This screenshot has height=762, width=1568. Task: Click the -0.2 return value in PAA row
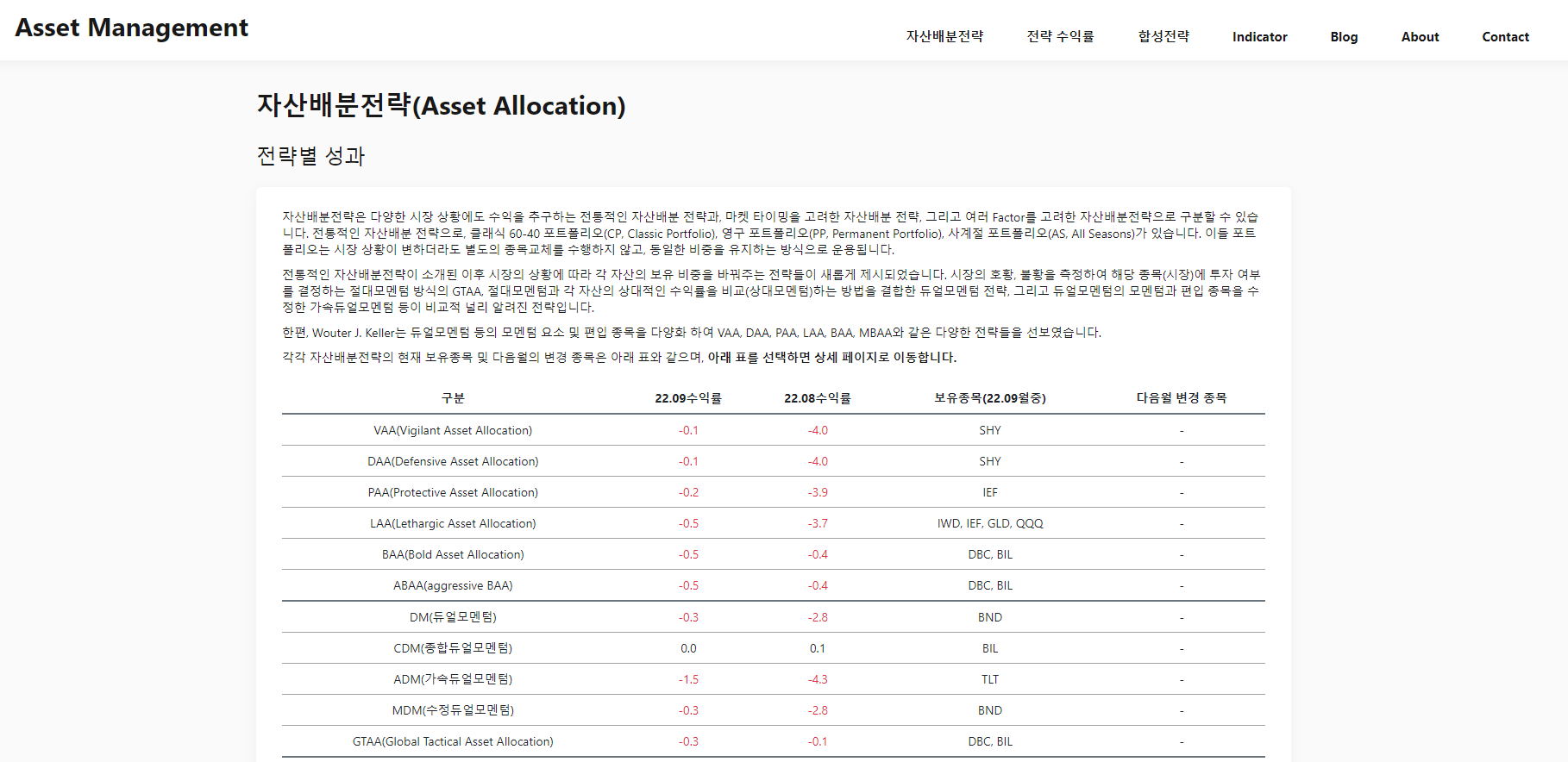[688, 492]
